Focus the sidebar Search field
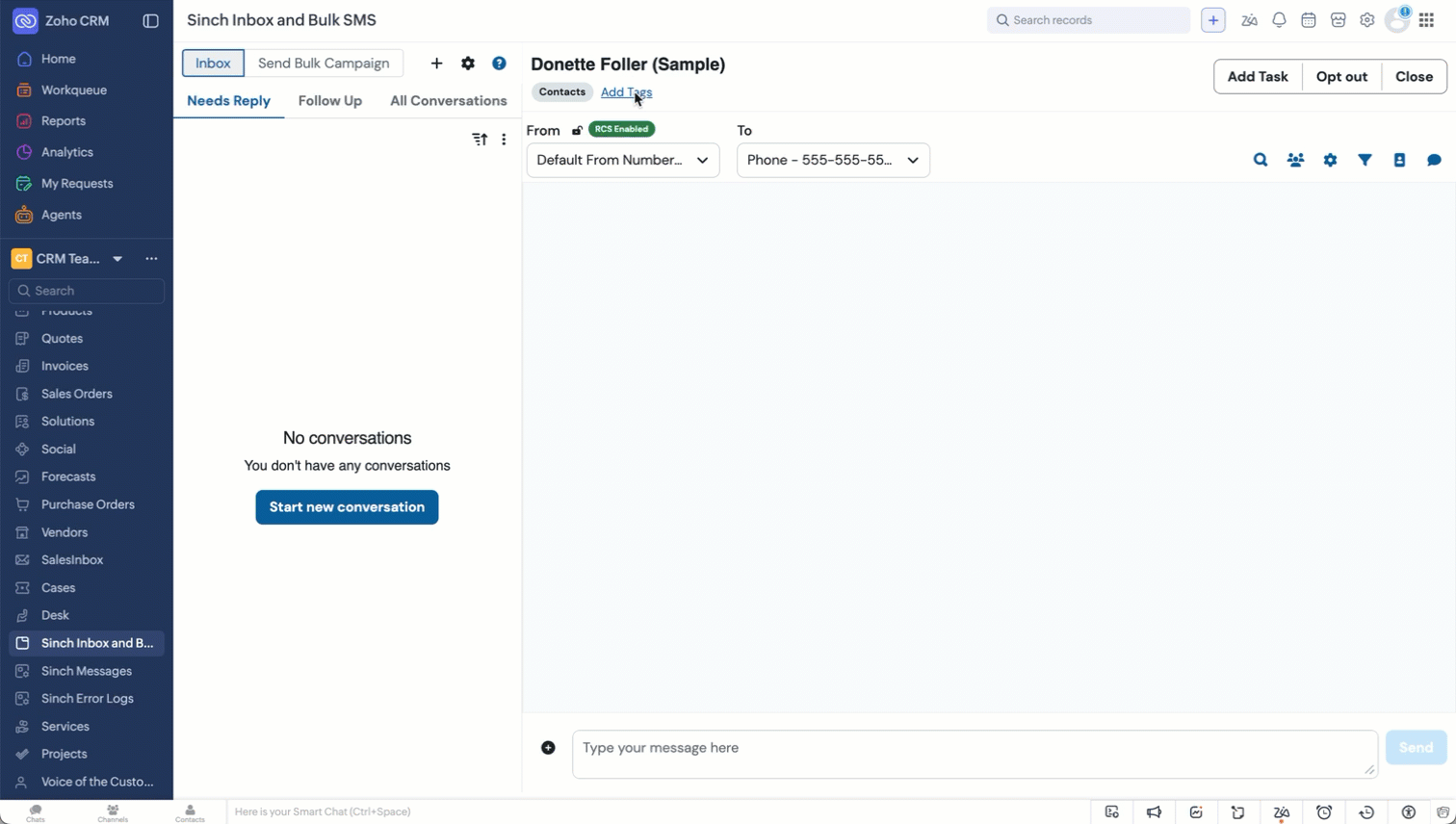 point(87,291)
